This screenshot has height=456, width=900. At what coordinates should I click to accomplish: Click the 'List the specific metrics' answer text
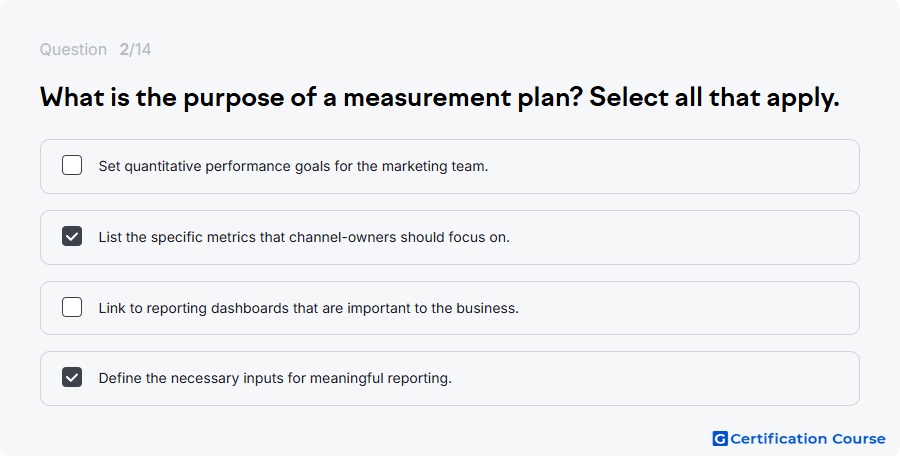pos(304,237)
